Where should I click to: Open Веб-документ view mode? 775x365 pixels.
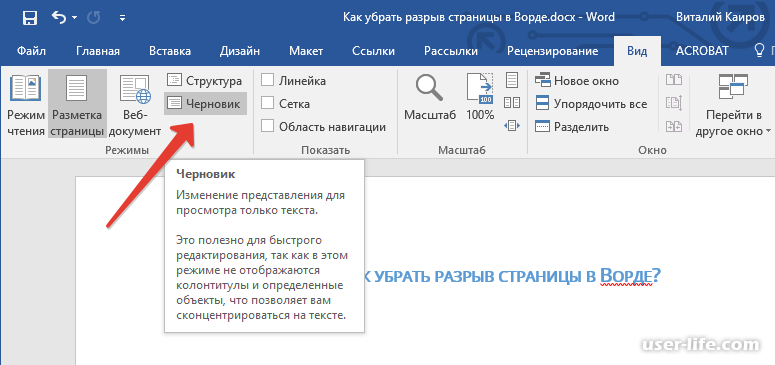pos(135,104)
